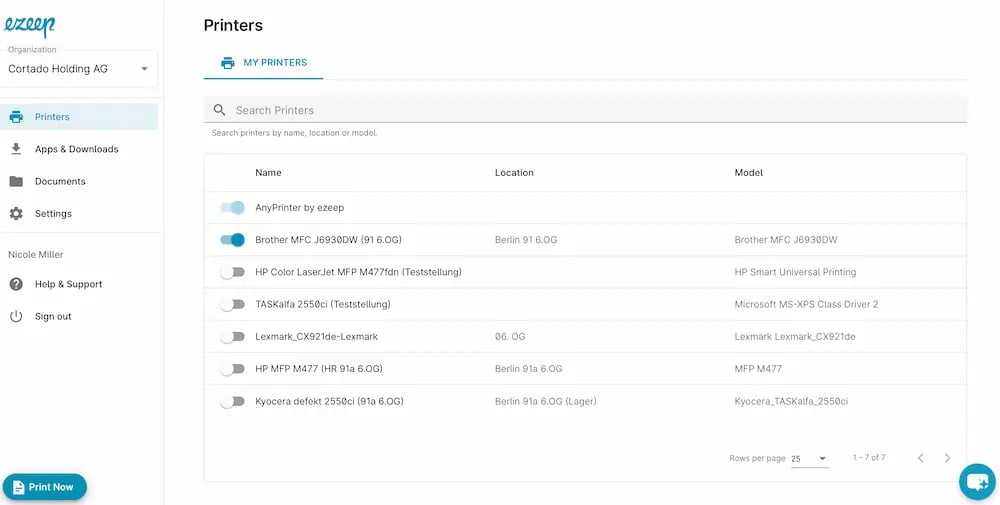The width and height of the screenshot is (1000, 505).
Task: Click the Documents folder icon
Action: pos(16,181)
